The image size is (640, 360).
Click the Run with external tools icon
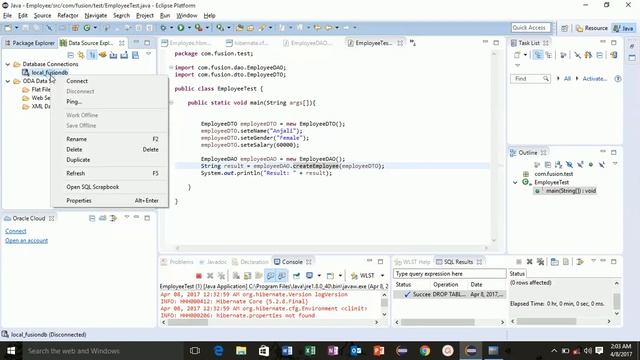[198, 28]
